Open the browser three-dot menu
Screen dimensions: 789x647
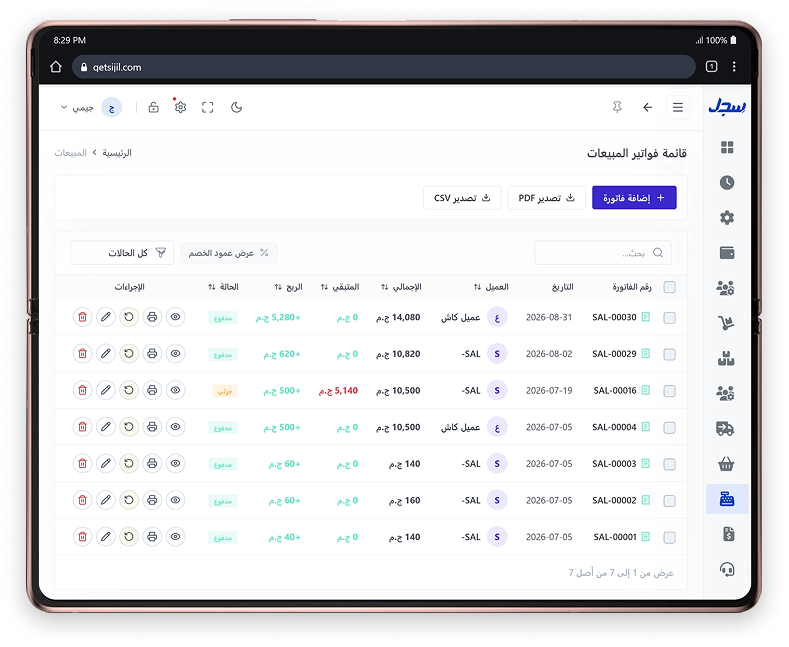pos(734,66)
